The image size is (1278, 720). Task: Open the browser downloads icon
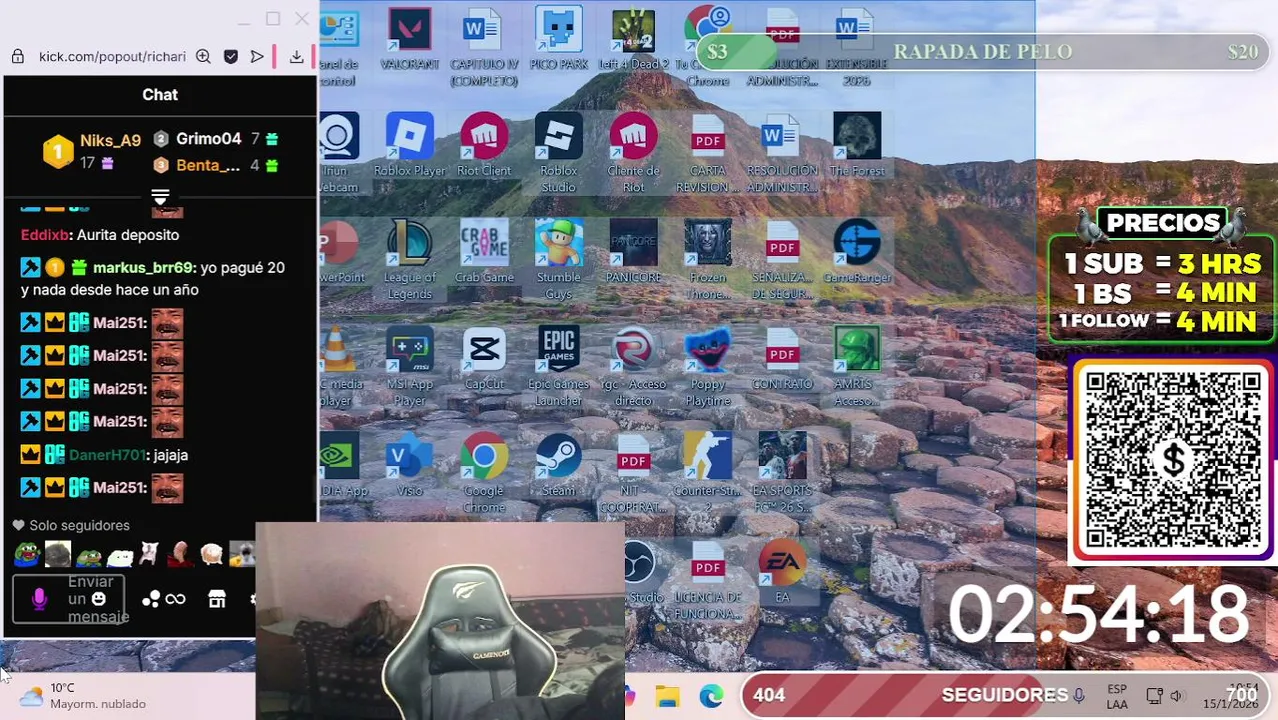(296, 56)
